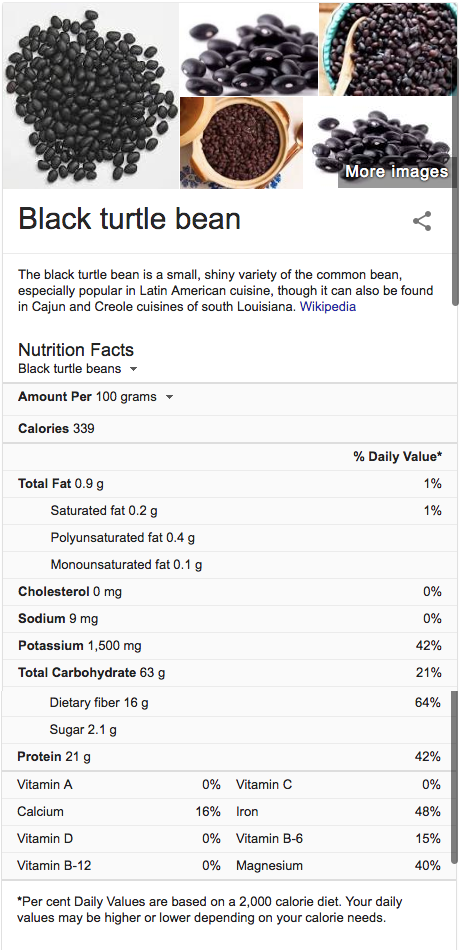Open the beans in ceramic pot thumbnail

242,143
